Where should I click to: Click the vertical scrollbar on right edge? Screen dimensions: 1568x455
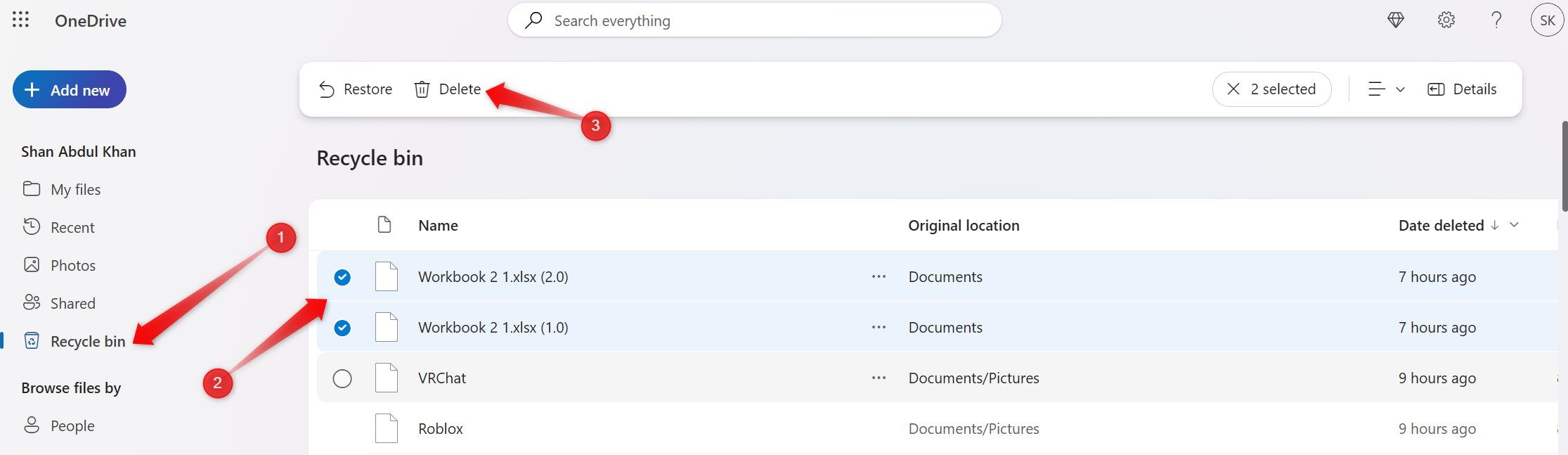click(1564, 166)
